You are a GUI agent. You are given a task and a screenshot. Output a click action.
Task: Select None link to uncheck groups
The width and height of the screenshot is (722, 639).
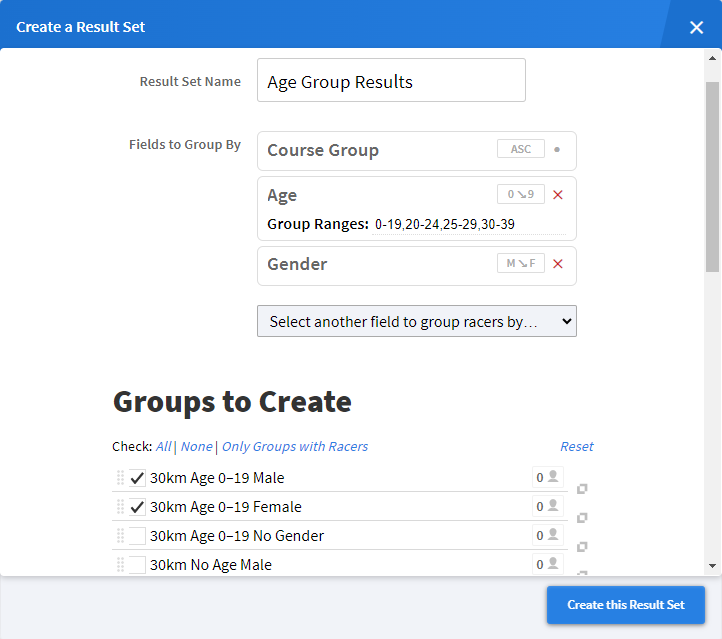[197, 447]
